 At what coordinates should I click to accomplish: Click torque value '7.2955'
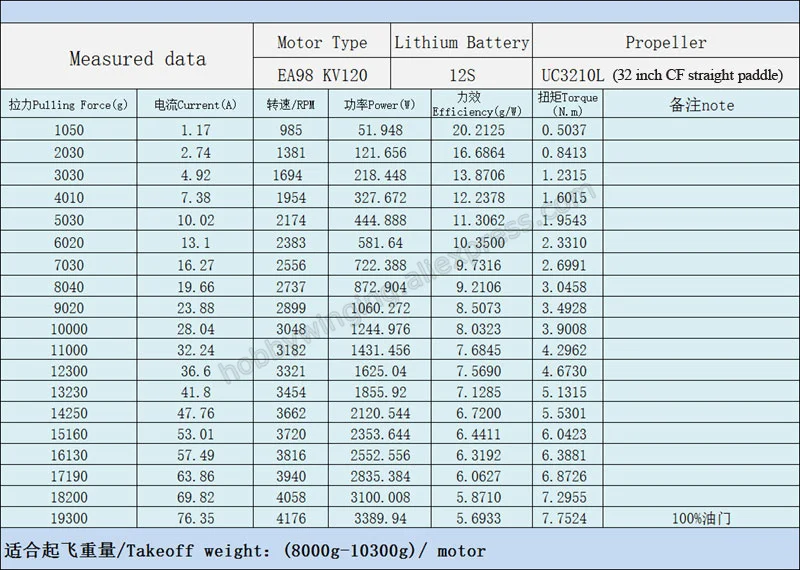click(564, 497)
